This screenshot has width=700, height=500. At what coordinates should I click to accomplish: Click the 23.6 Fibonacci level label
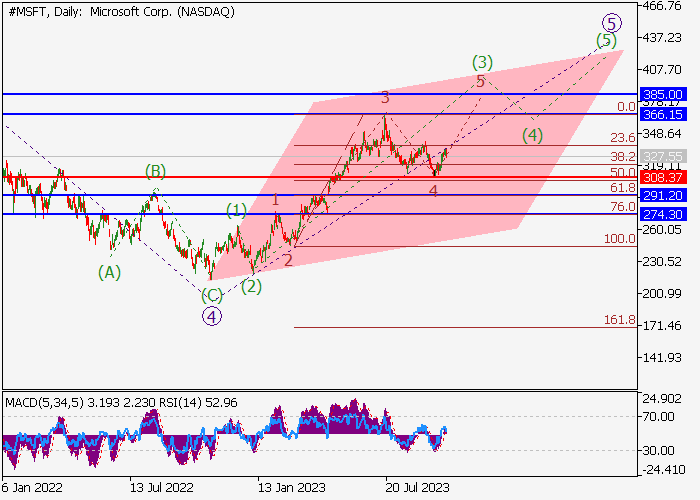622,138
